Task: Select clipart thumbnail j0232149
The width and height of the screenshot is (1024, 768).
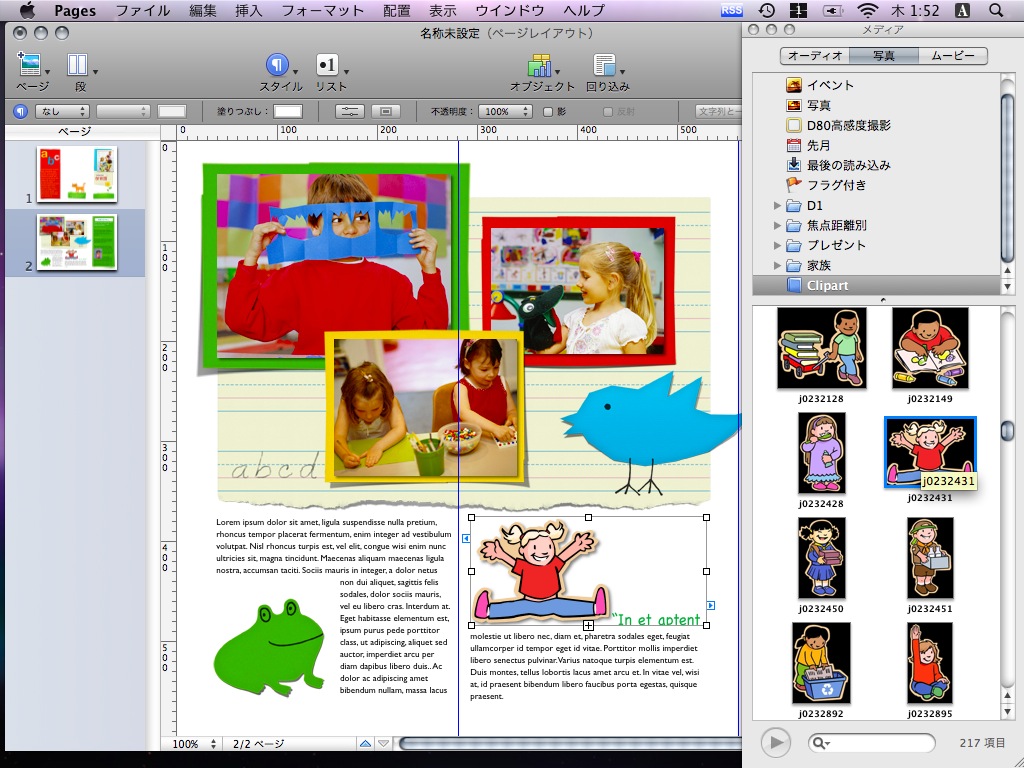Action: point(930,348)
